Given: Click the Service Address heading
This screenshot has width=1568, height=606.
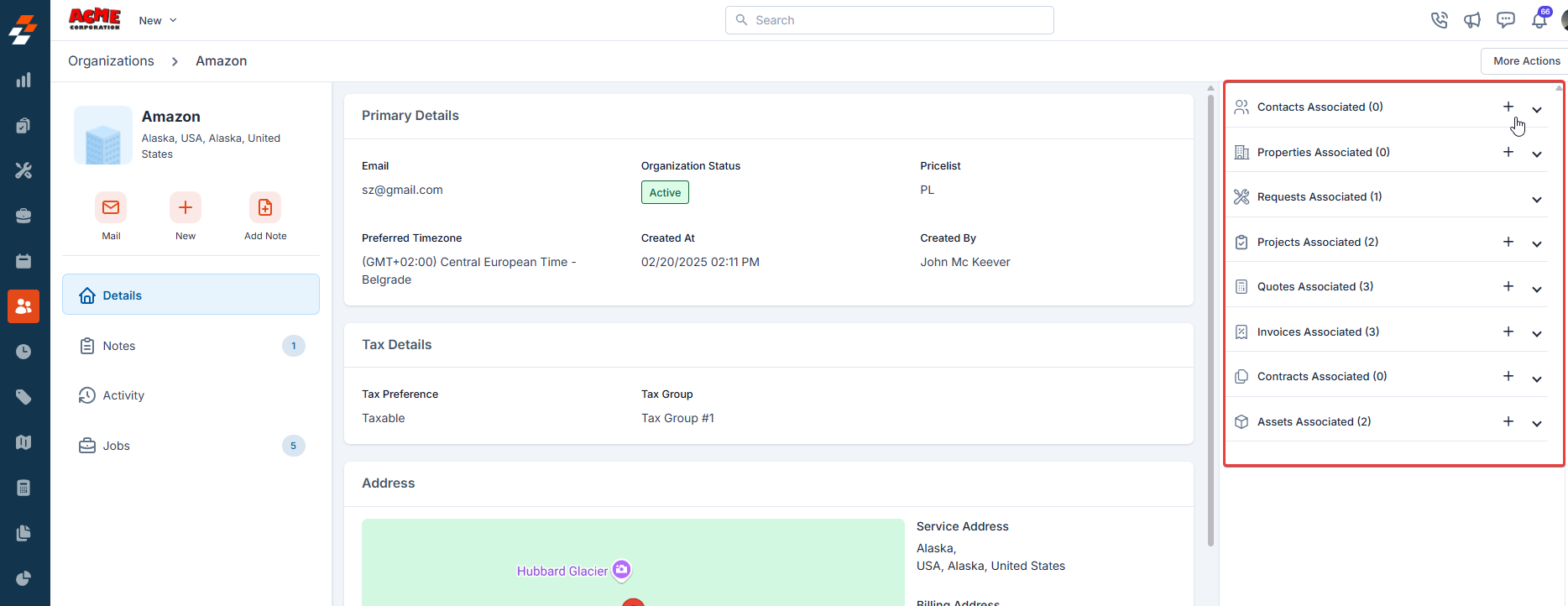Looking at the screenshot, I should tap(963, 527).
